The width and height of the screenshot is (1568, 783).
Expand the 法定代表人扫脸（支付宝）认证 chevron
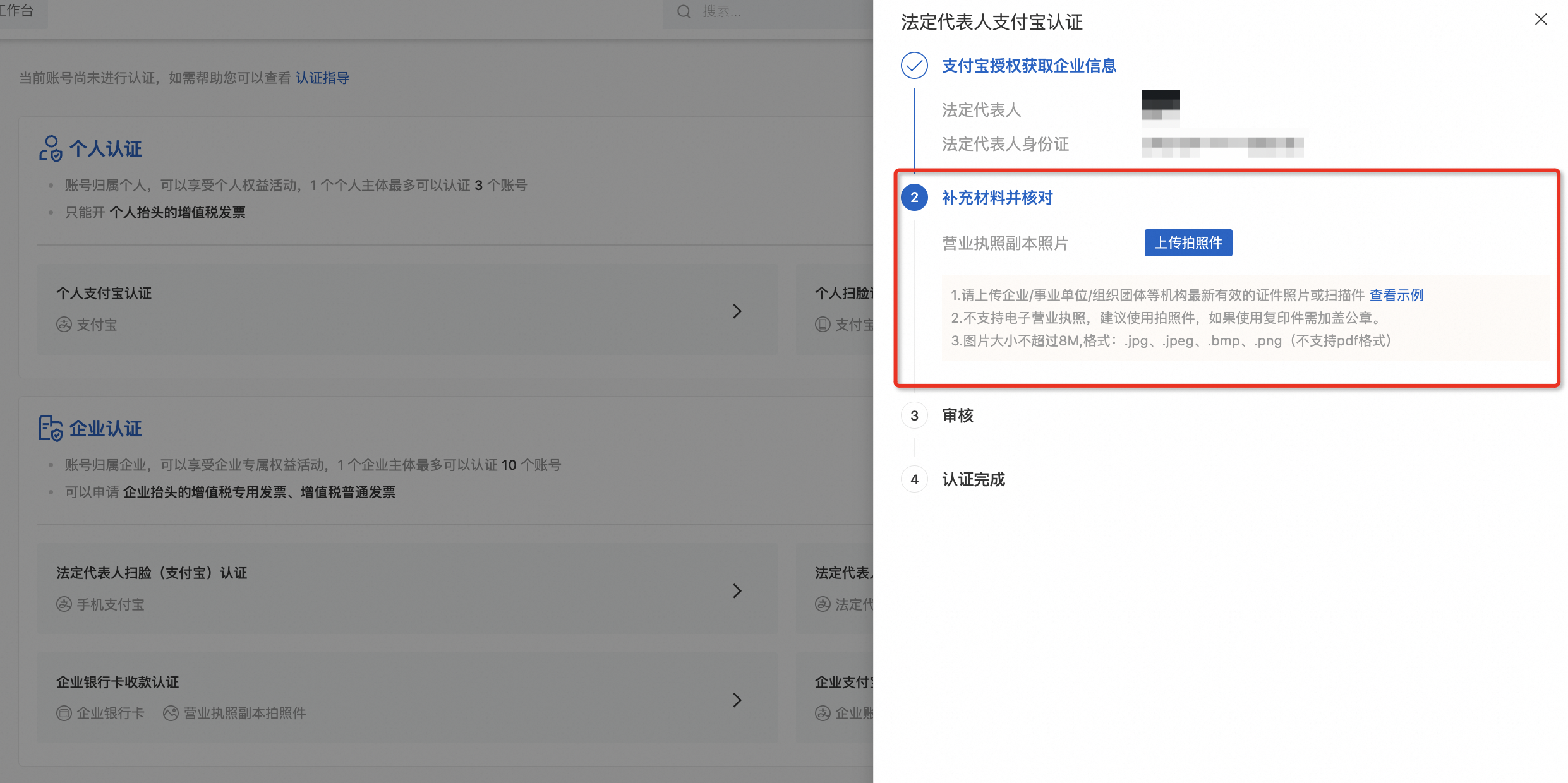(737, 590)
